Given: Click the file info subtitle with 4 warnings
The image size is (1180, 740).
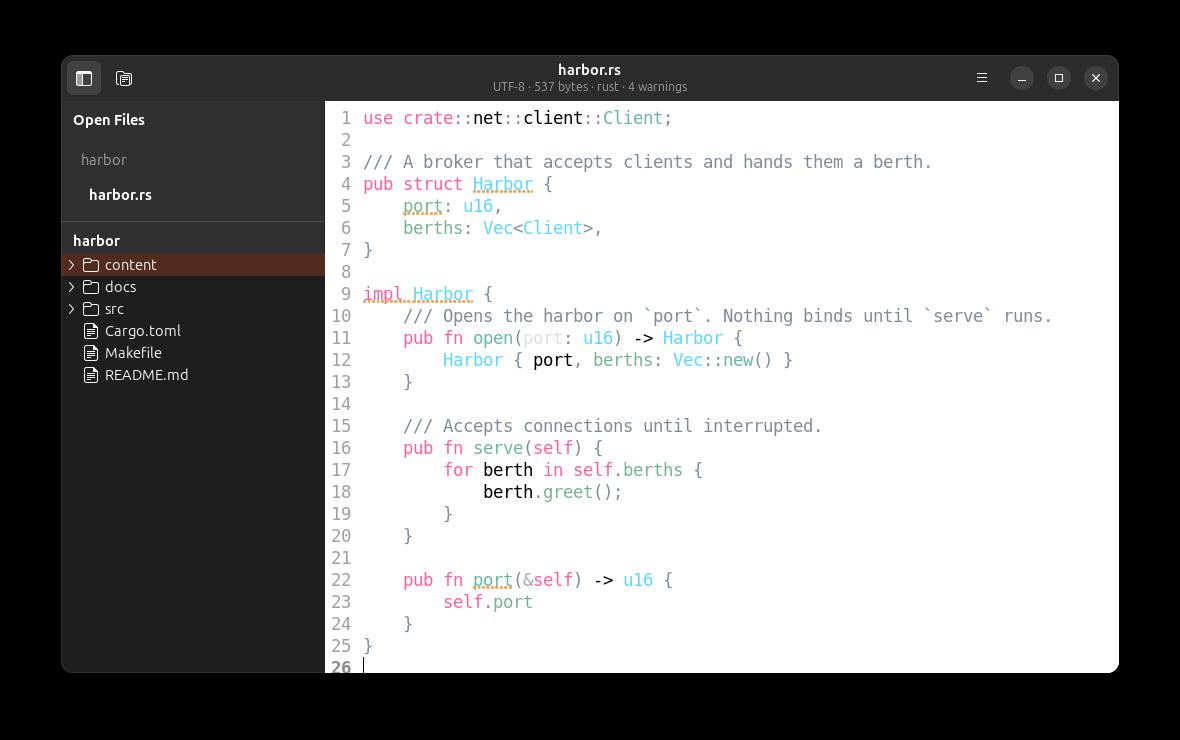Looking at the screenshot, I should pos(589,87).
